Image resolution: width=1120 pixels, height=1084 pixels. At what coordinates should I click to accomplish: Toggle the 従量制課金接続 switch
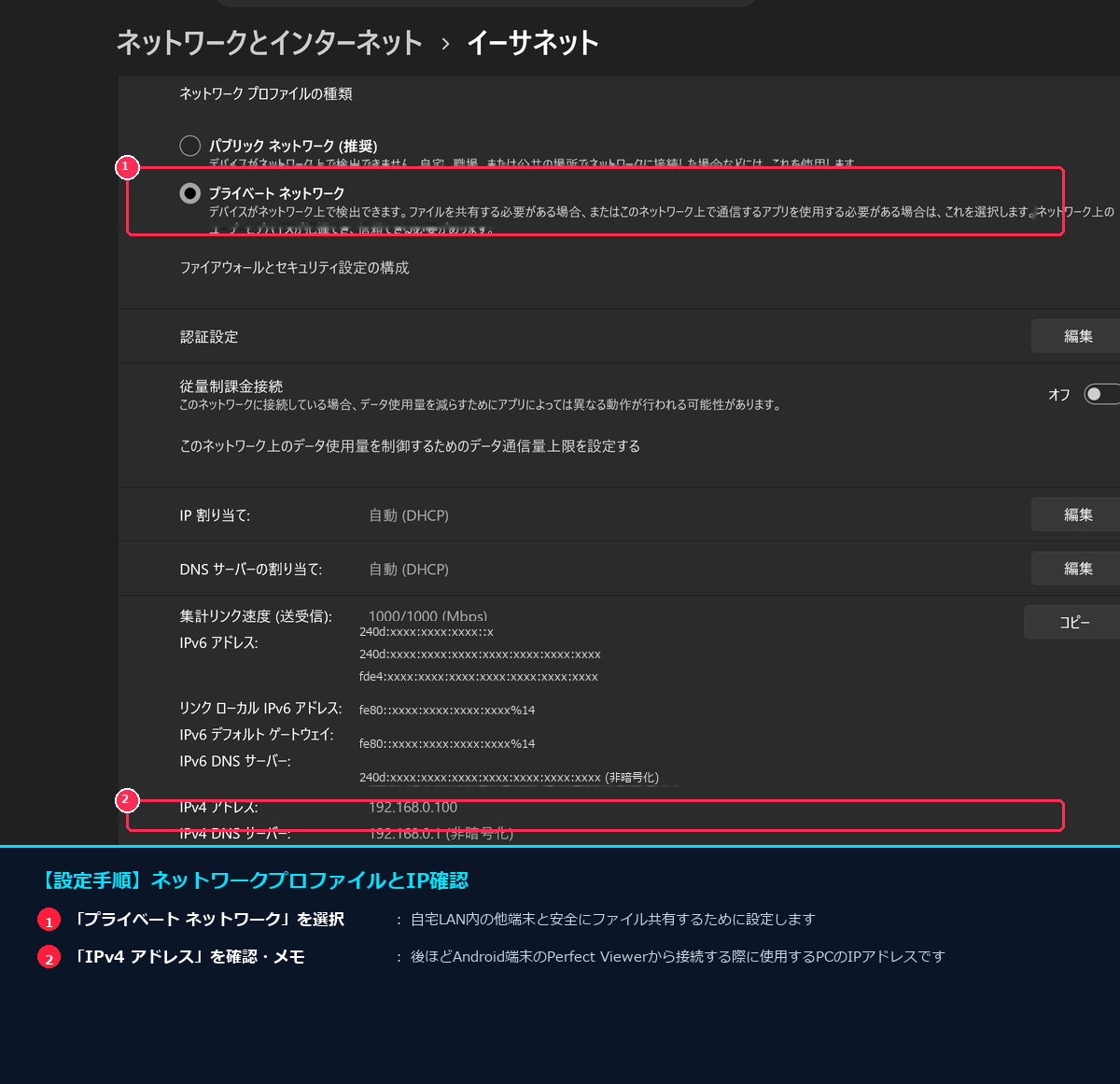point(1101,394)
